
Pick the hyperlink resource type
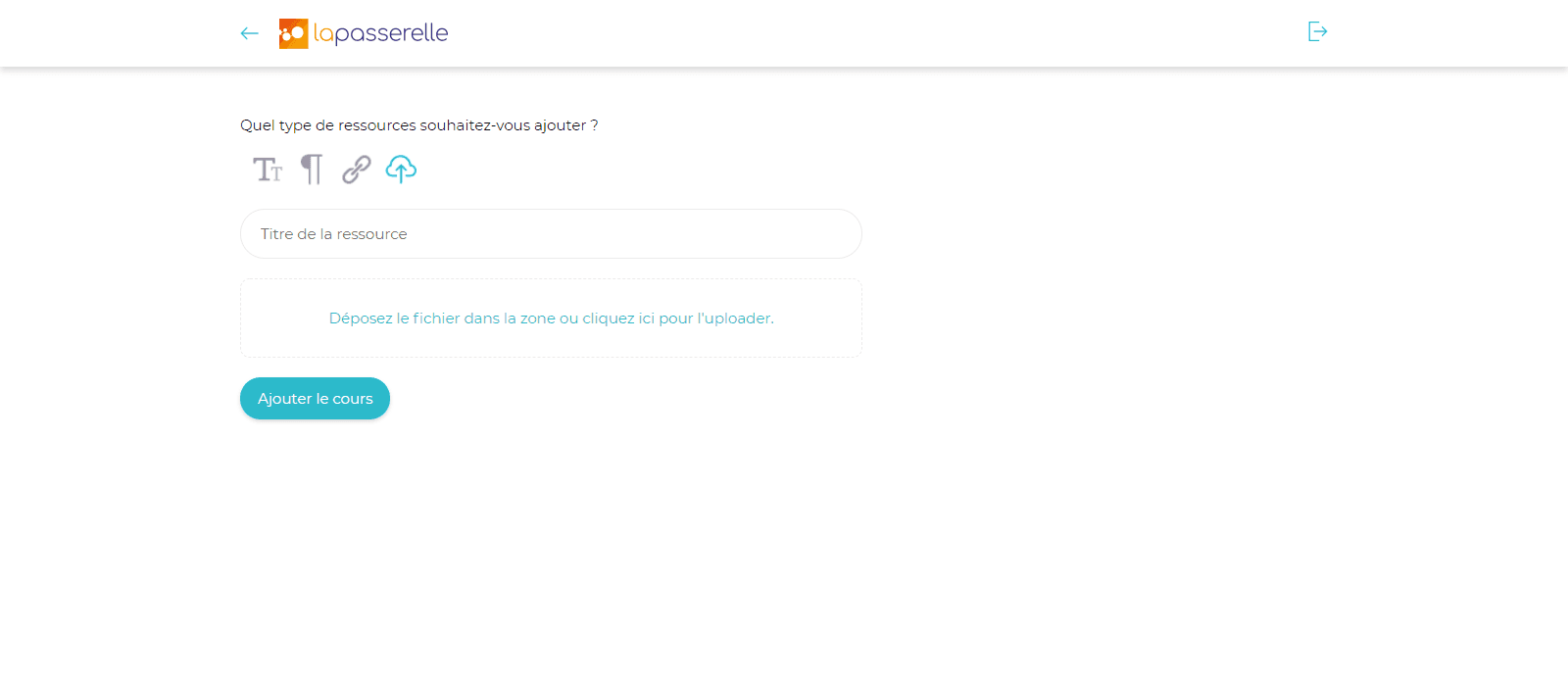(356, 170)
